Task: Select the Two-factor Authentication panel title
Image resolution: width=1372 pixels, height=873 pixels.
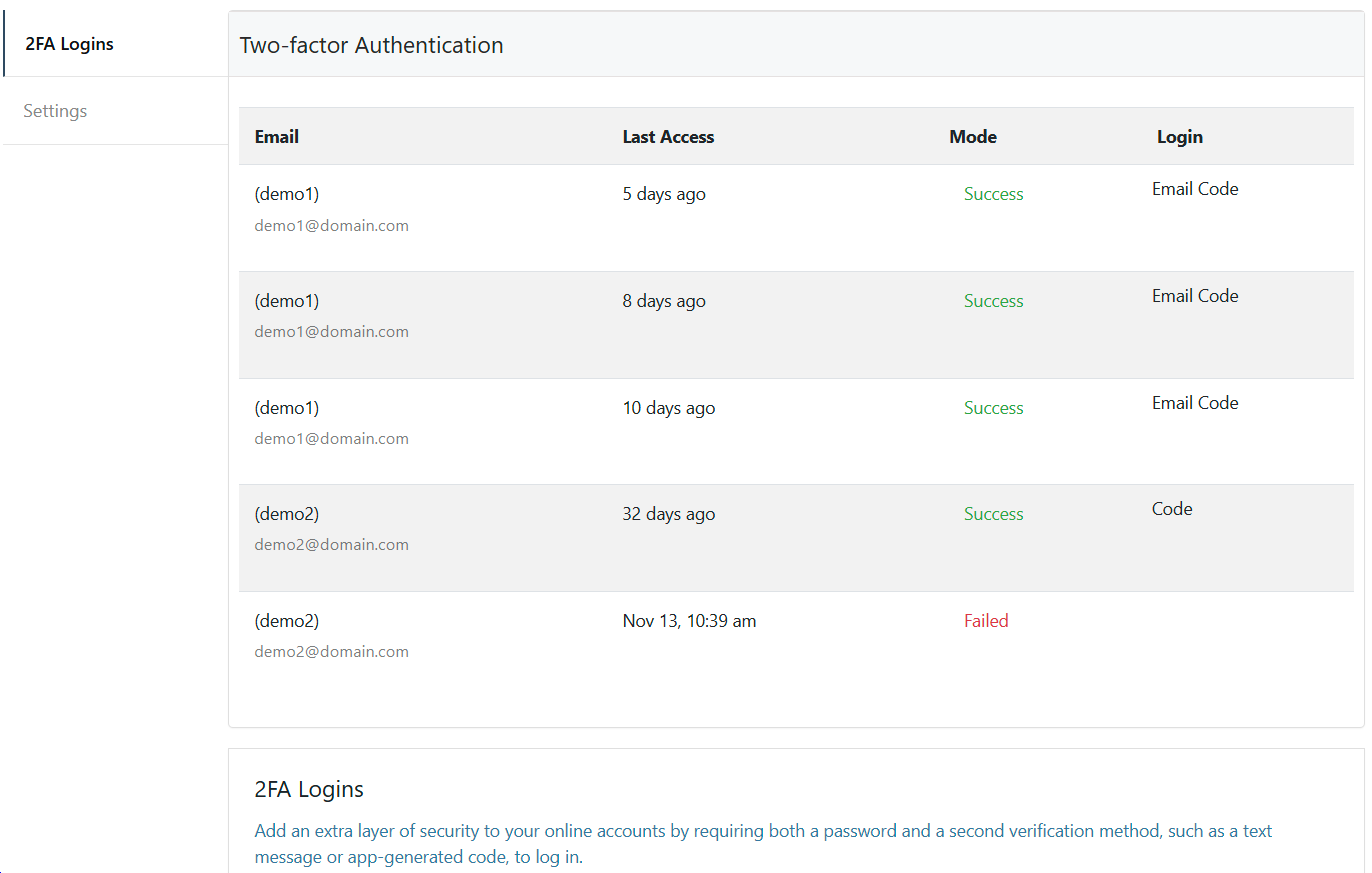Action: pyautogui.click(x=371, y=45)
